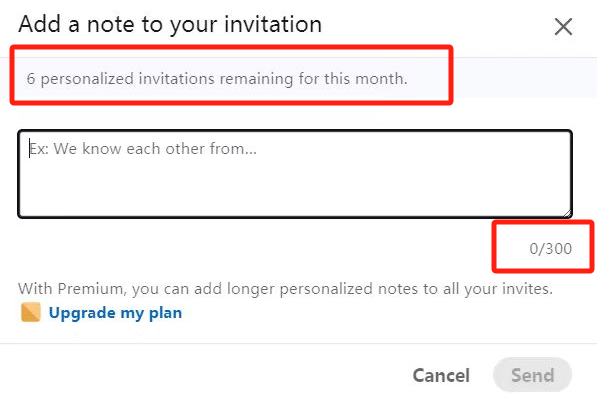Click the text box resize corner handle

567,213
